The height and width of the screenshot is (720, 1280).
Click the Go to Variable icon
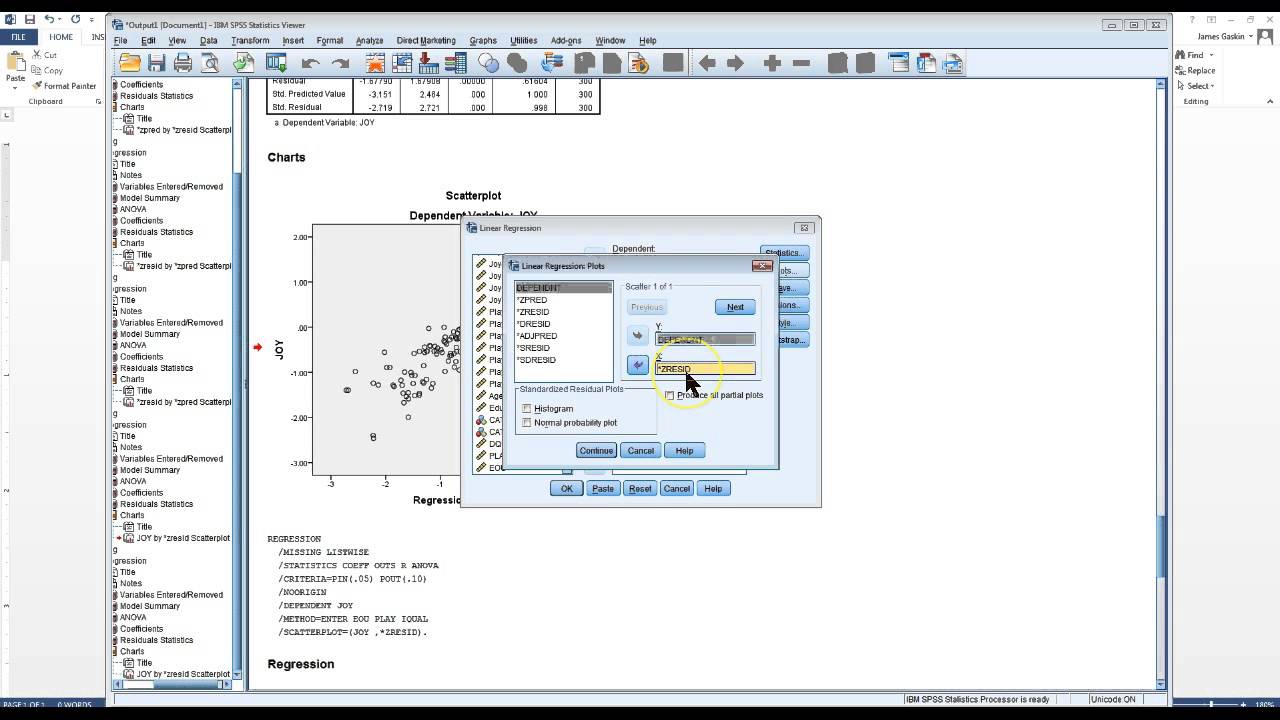click(429, 63)
